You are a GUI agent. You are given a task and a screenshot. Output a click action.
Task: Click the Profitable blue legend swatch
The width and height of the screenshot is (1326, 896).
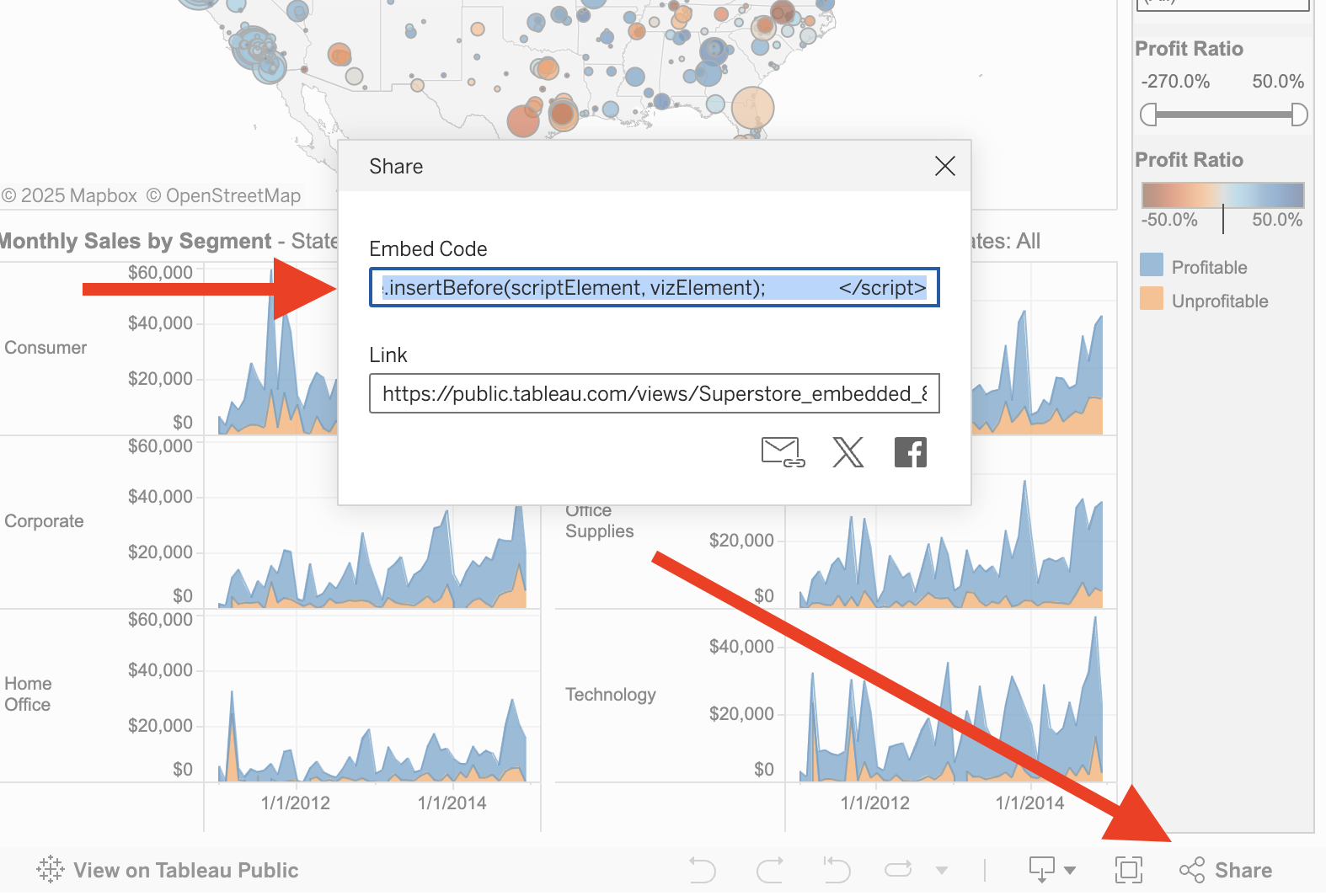[1151, 265]
